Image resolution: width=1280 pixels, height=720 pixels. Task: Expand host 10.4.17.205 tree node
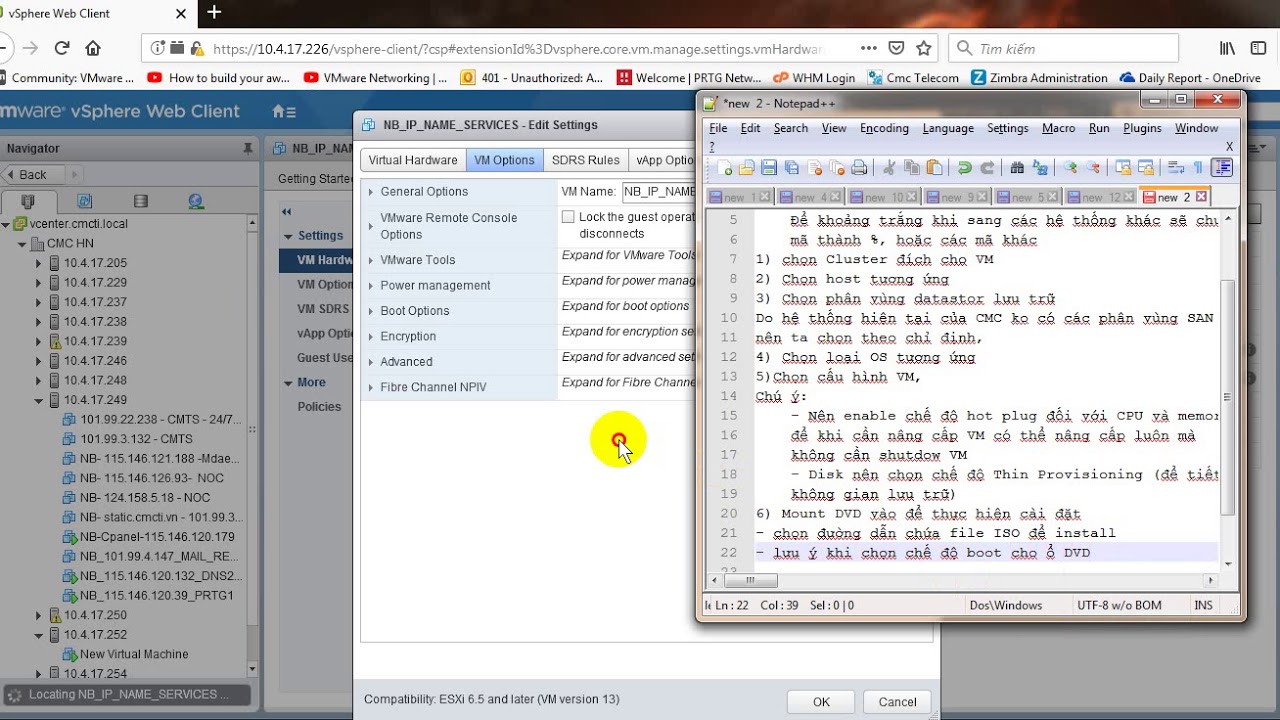click(39, 263)
